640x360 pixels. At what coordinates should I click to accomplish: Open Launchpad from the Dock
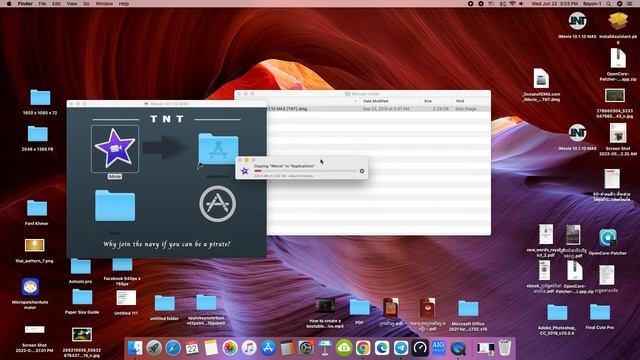pyautogui.click(x=154, y=348)
